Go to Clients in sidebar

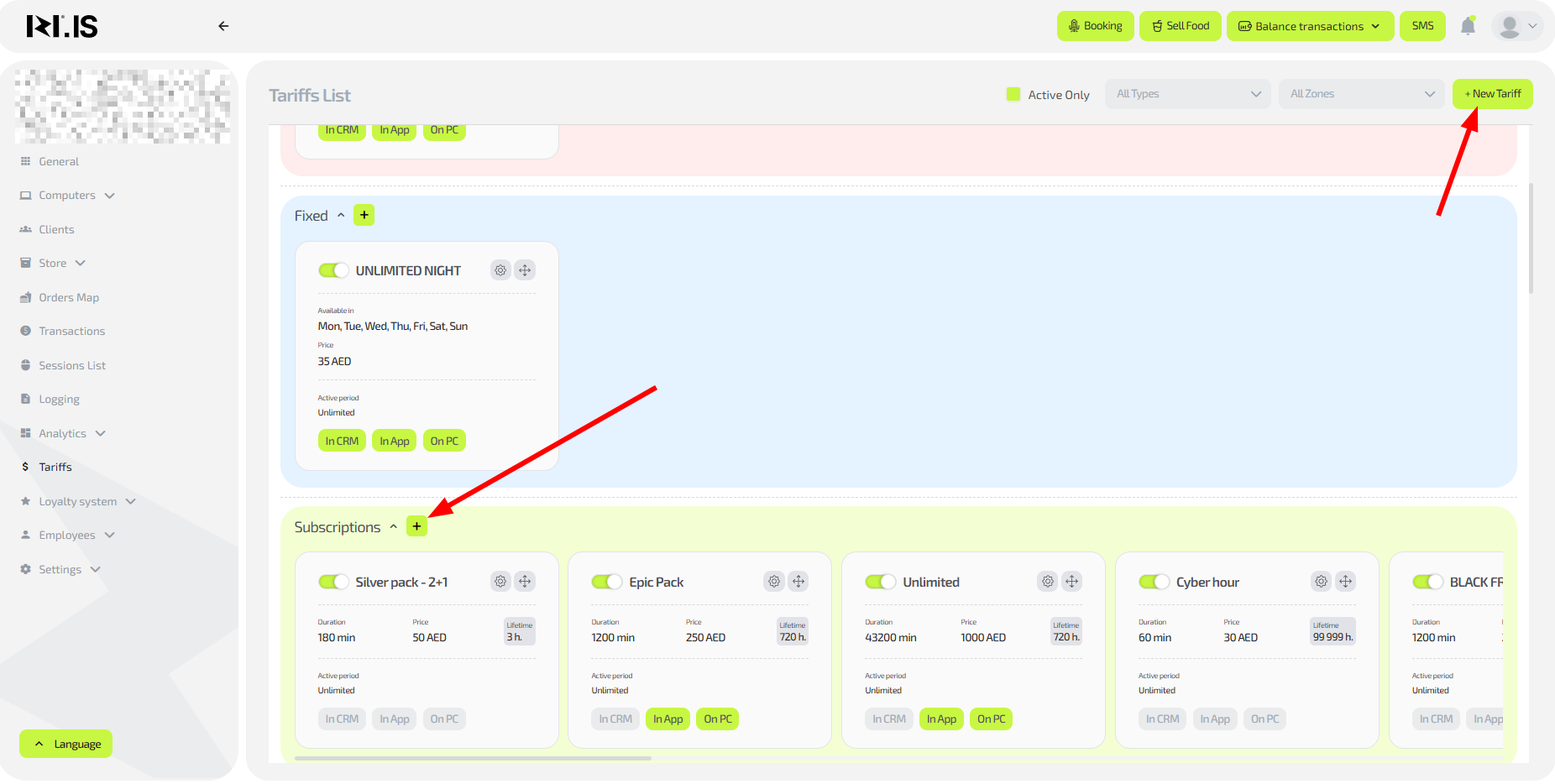point(56,229)
